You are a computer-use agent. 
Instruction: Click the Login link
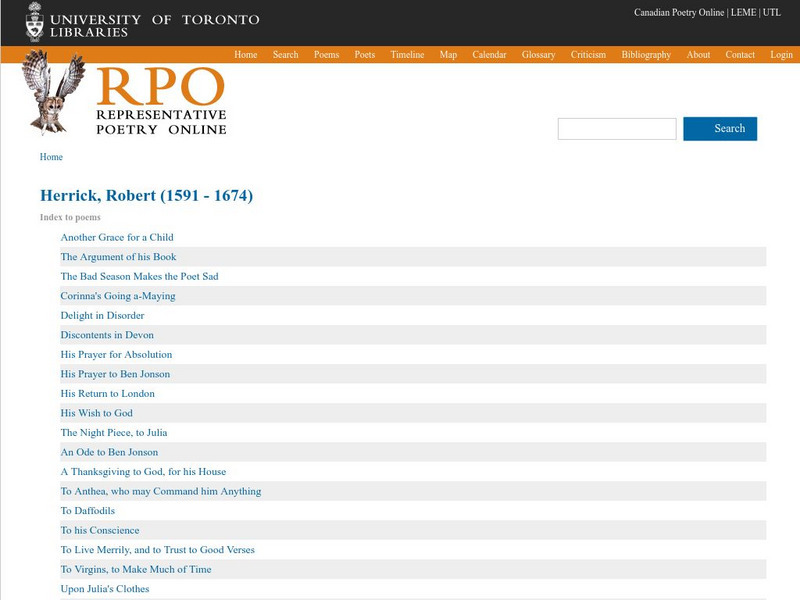pyautogui.click(x=781, y=55)
